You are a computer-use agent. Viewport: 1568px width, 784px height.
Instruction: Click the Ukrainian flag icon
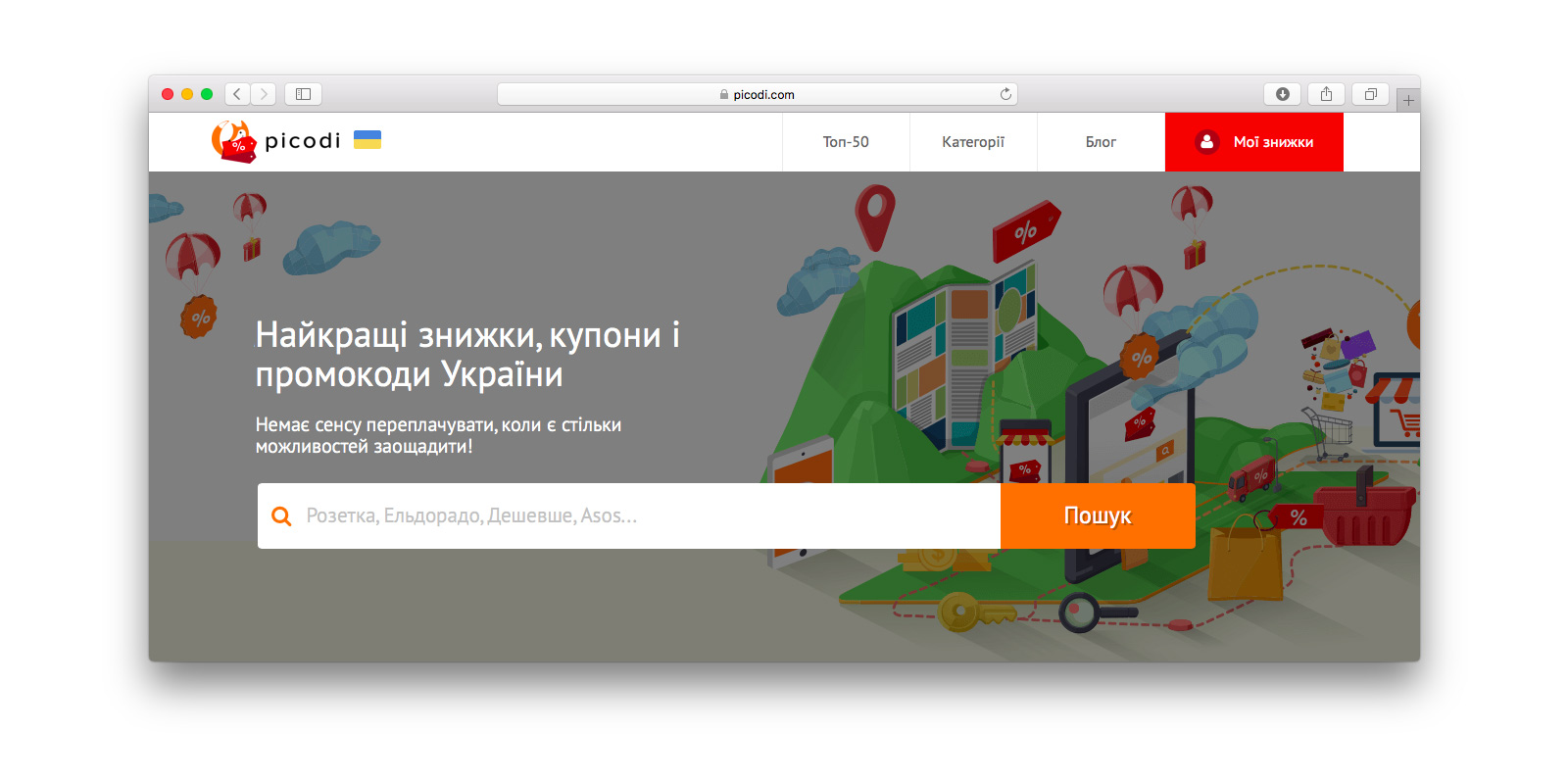(x=367, y=140)
